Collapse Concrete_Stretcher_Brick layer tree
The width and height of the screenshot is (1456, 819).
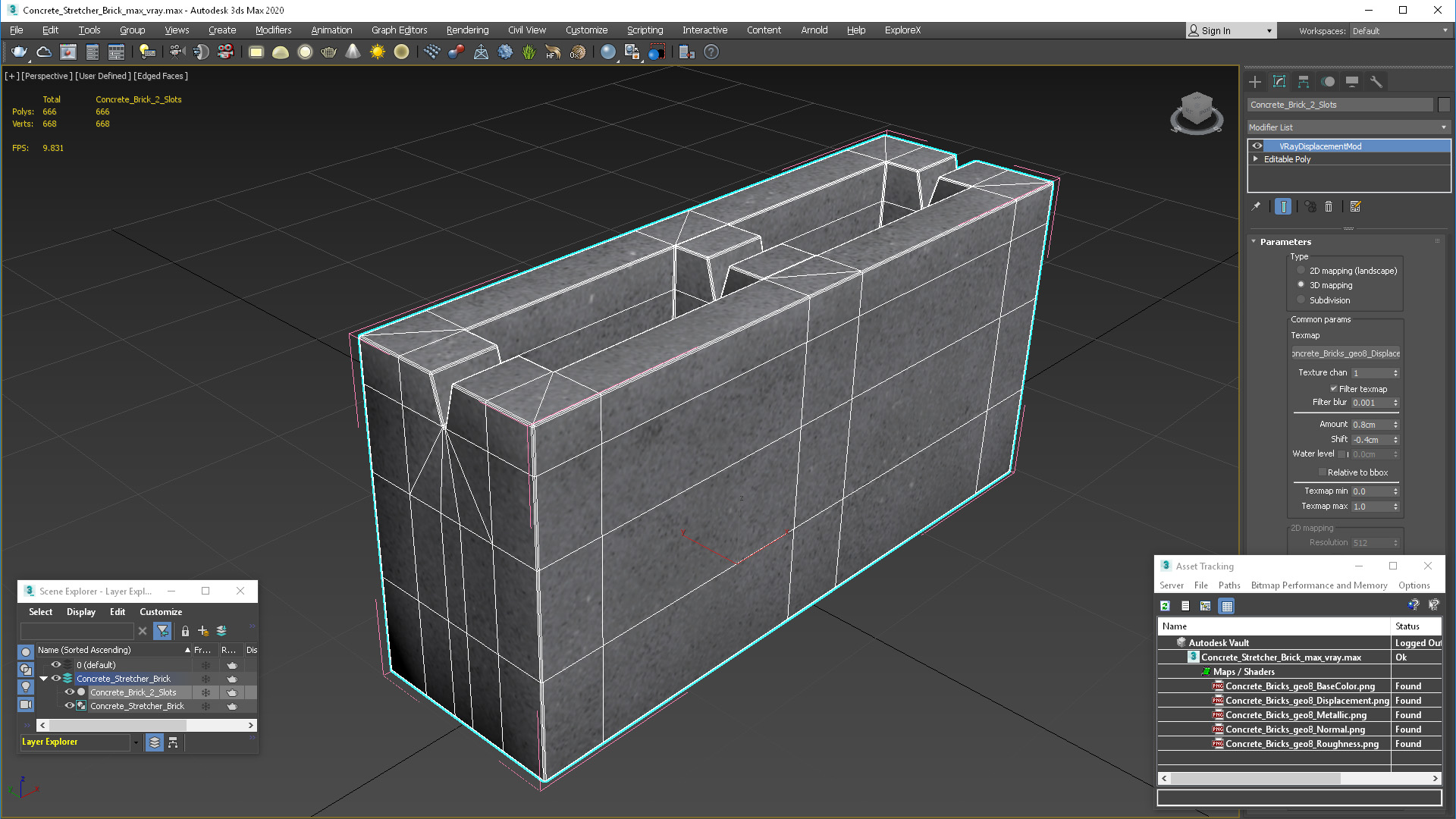(44, 679)
